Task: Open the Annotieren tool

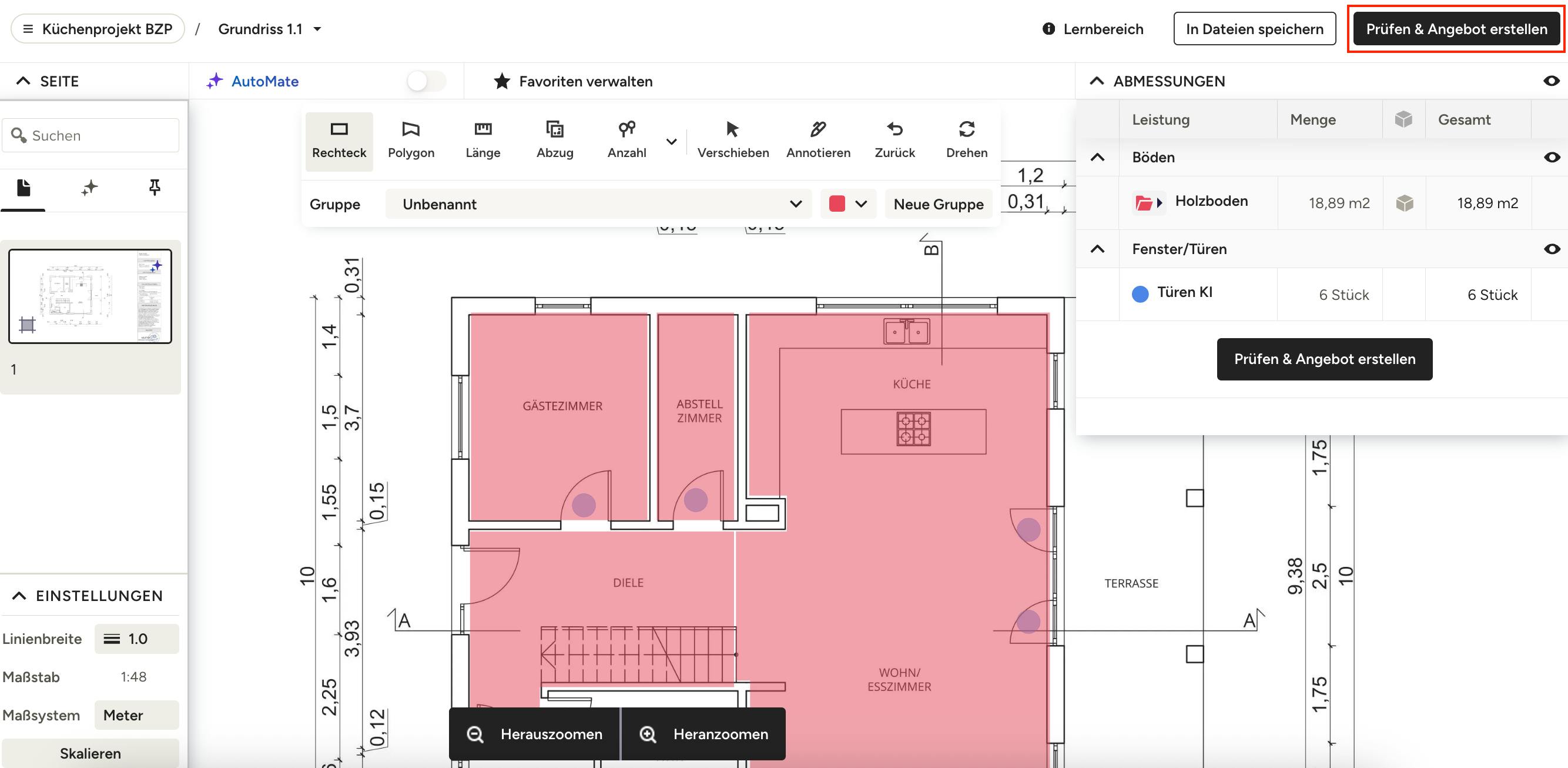Action: coord(818,141)
